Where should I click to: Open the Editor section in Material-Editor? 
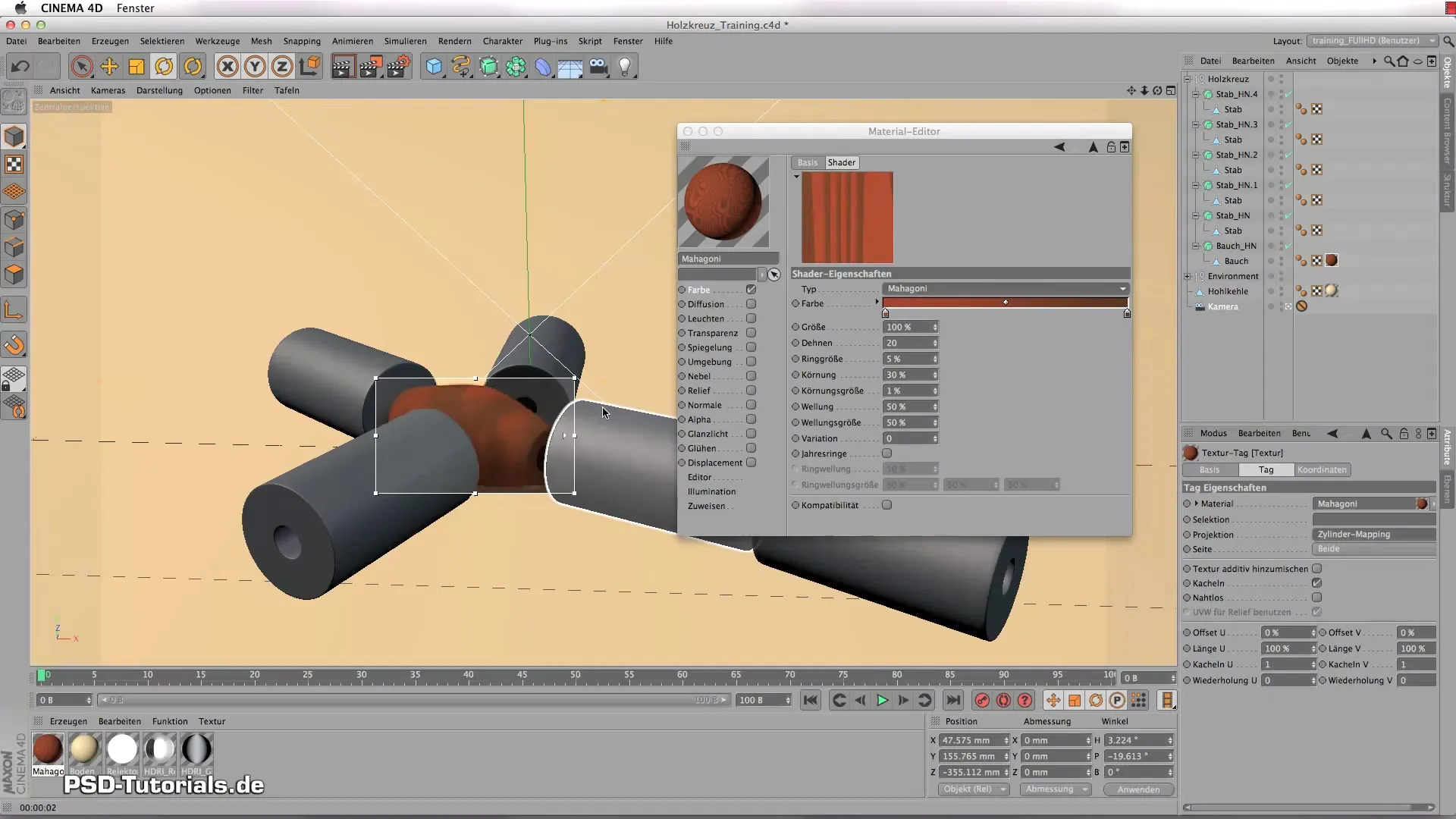[699, 477]
